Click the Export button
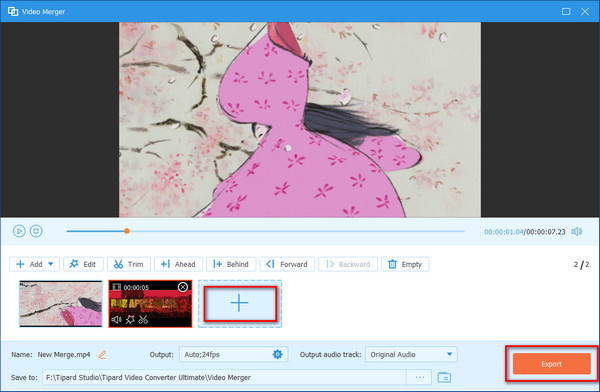 tap(551, 364)
